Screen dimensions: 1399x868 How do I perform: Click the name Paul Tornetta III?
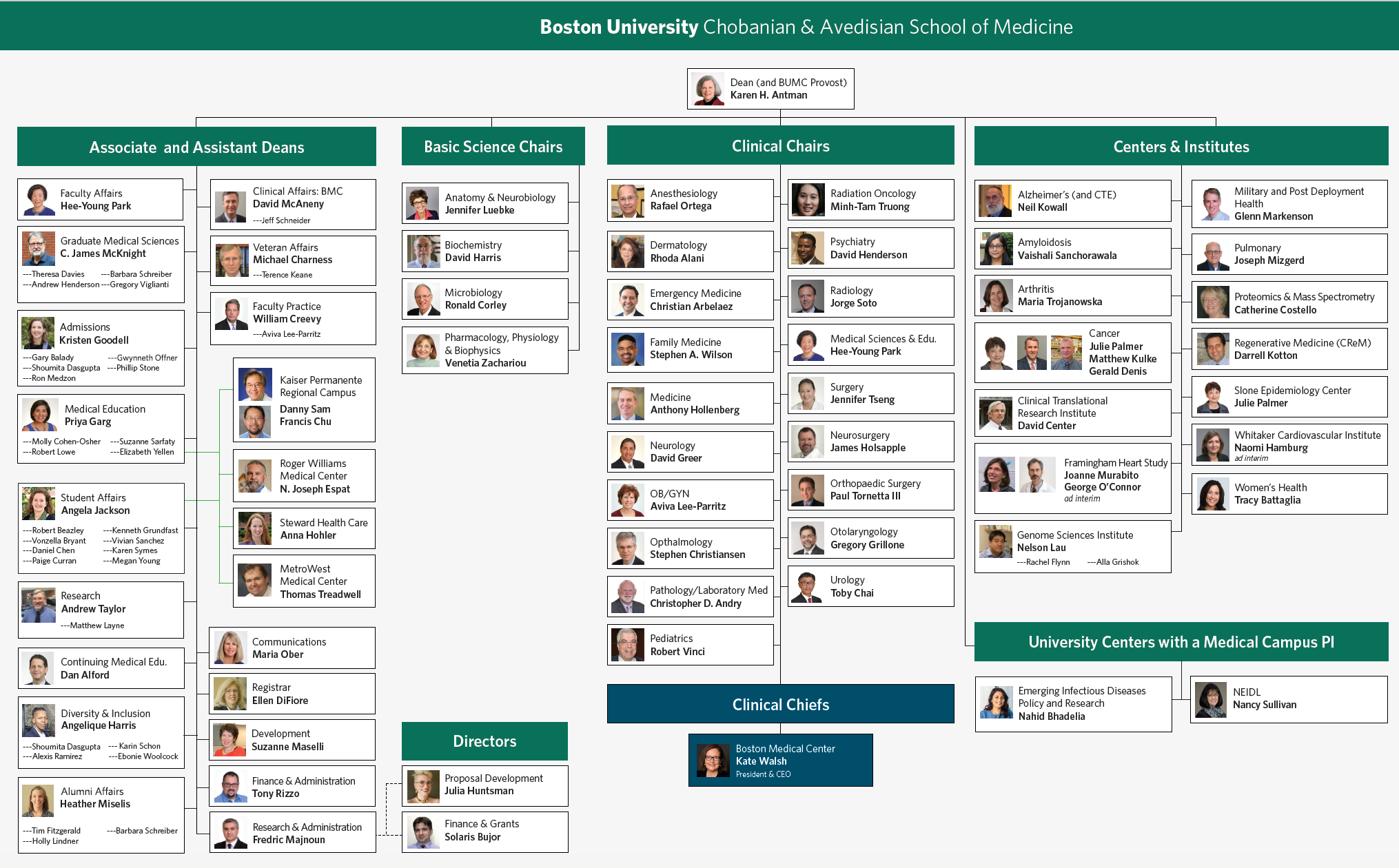(x=865, y=496)
